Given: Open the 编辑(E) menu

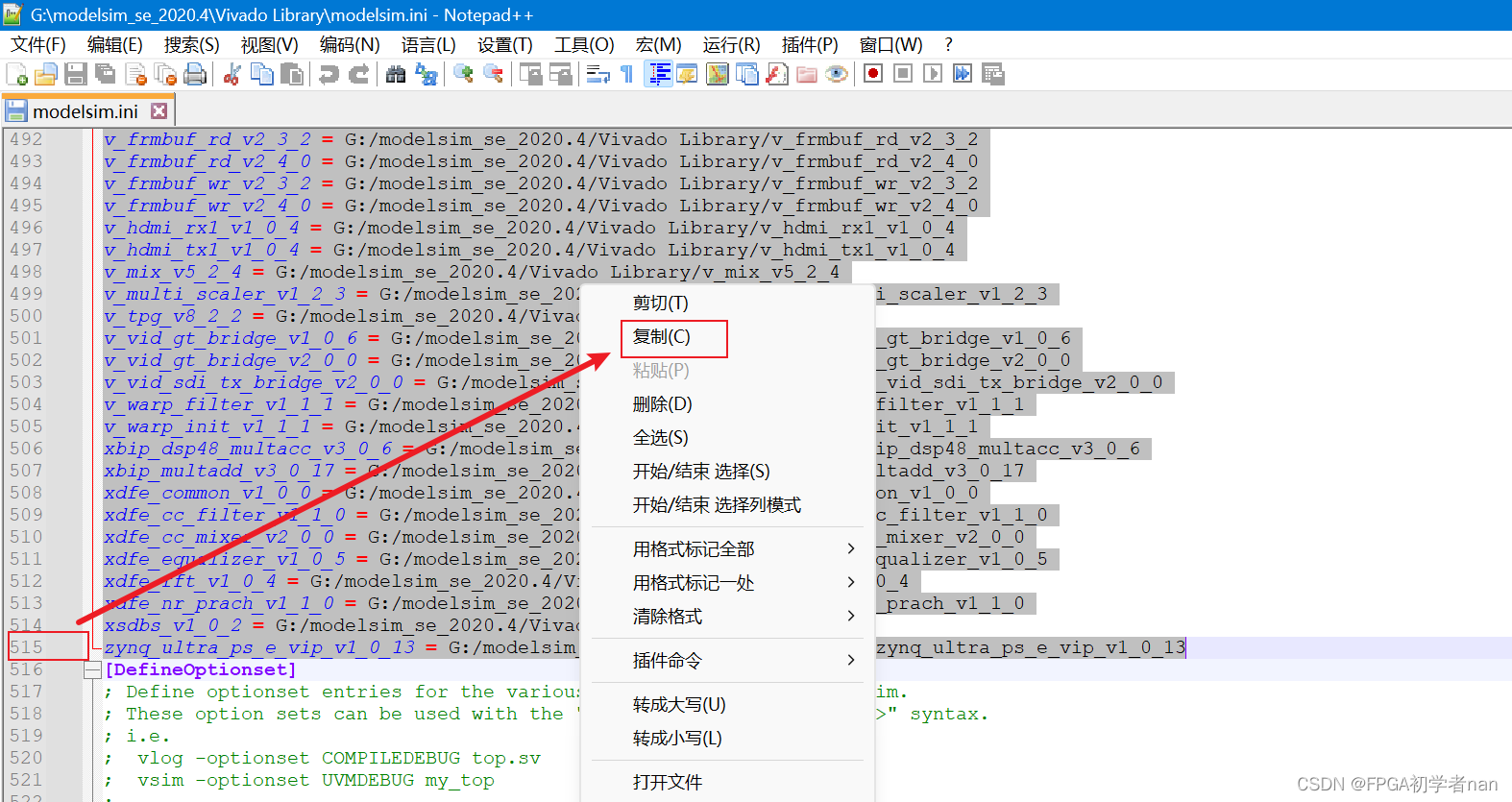Looking at the screenshot, I should (115, 45).
